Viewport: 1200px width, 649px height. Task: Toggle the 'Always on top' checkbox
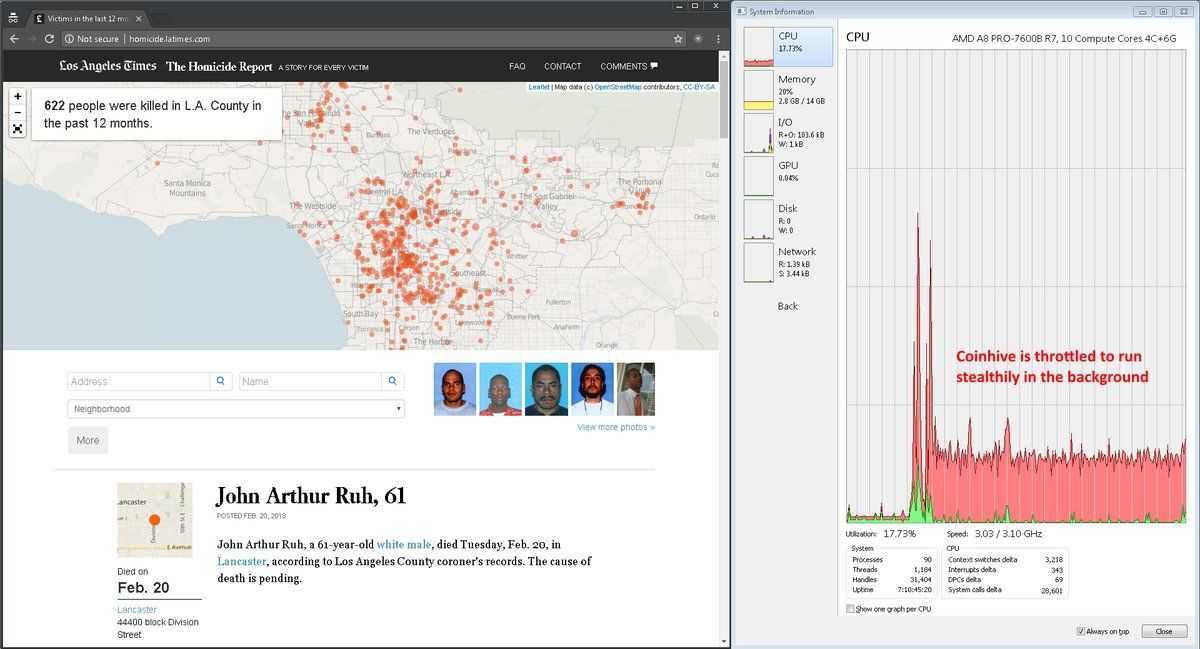[x=1081, y=631]
